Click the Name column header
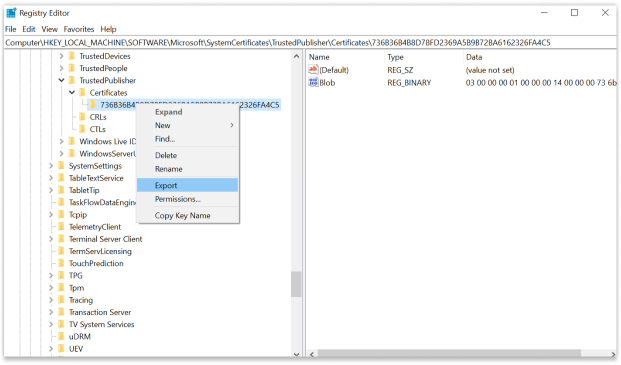Viewport: 621px width, 365px height. [x=345, y=57]
